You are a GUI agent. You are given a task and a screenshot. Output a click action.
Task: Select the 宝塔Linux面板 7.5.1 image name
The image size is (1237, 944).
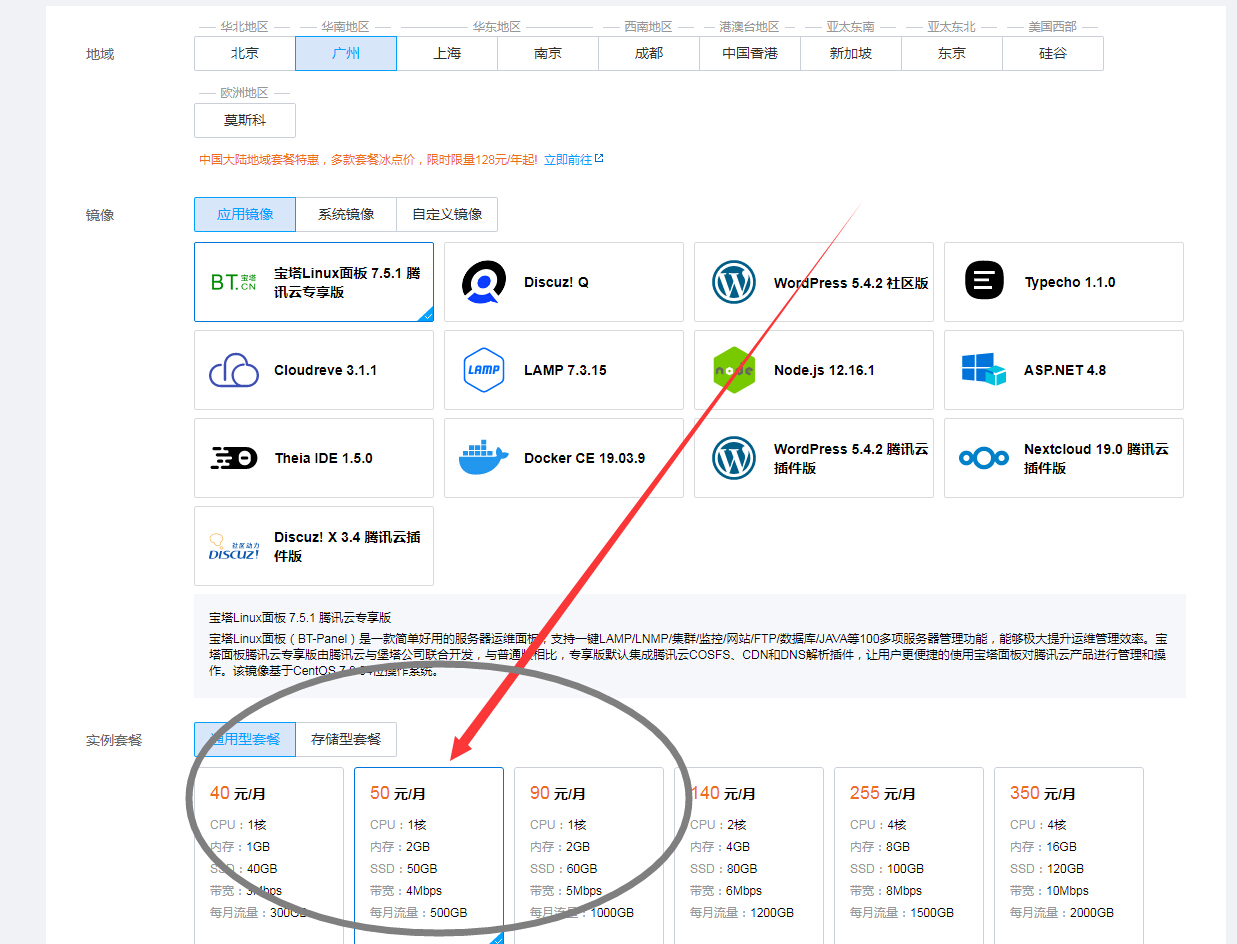(347, 283)
